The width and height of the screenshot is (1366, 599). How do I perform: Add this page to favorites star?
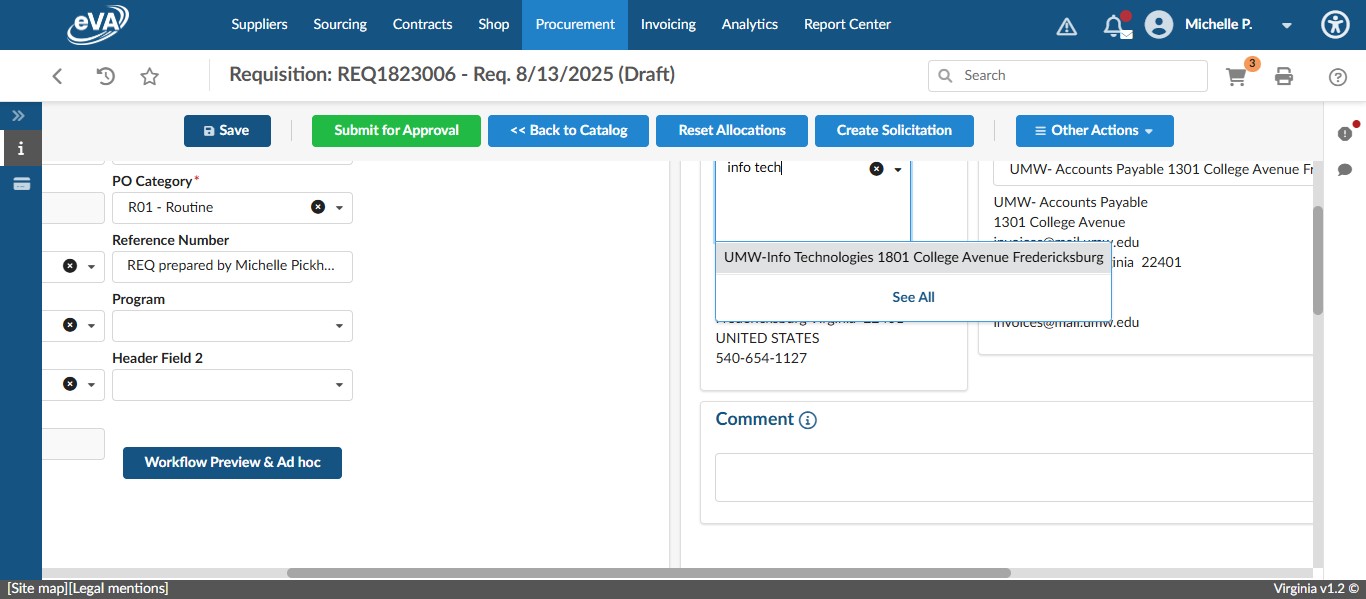tap(149, 76)
